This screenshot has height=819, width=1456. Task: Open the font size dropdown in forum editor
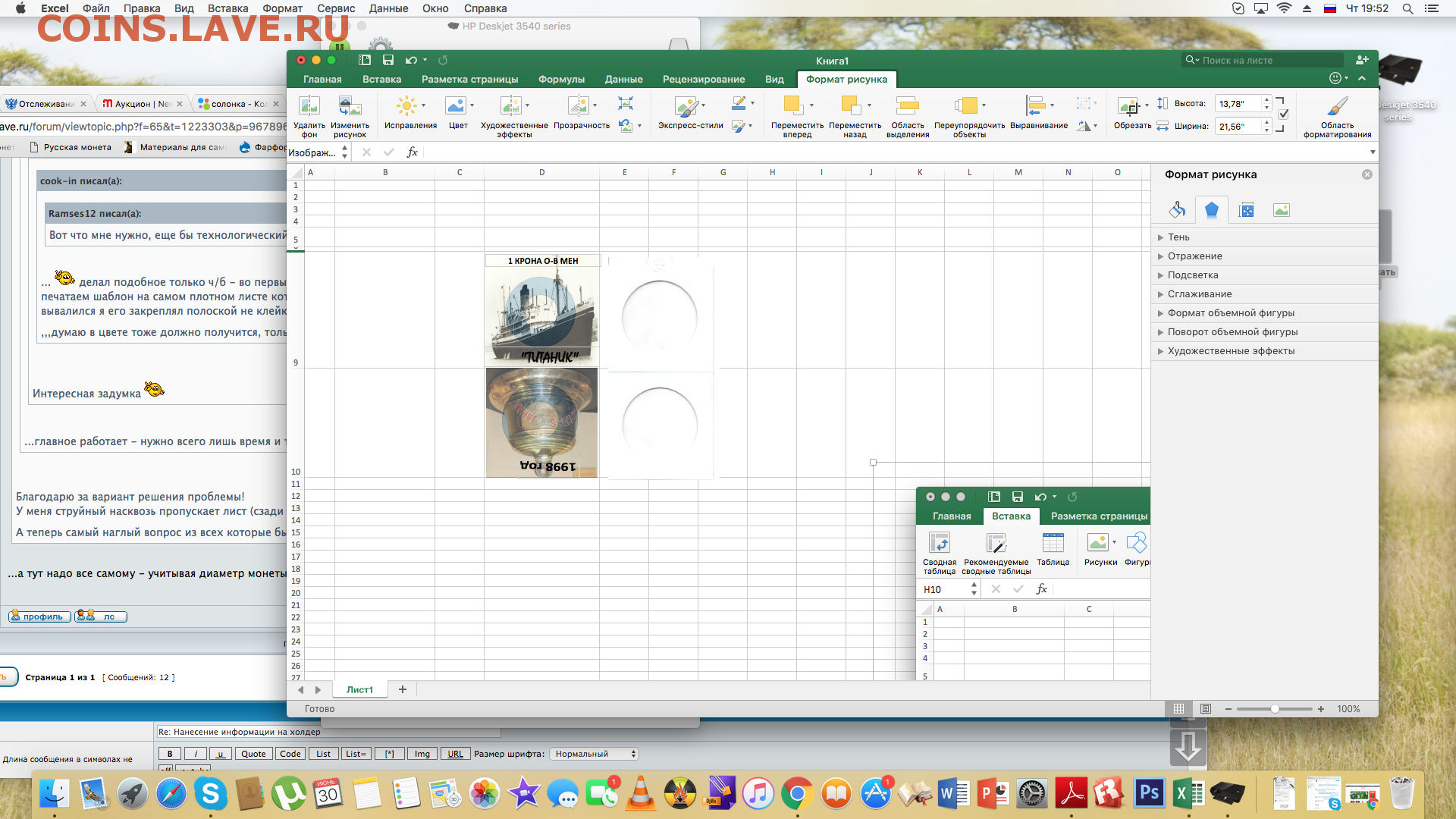594,754
